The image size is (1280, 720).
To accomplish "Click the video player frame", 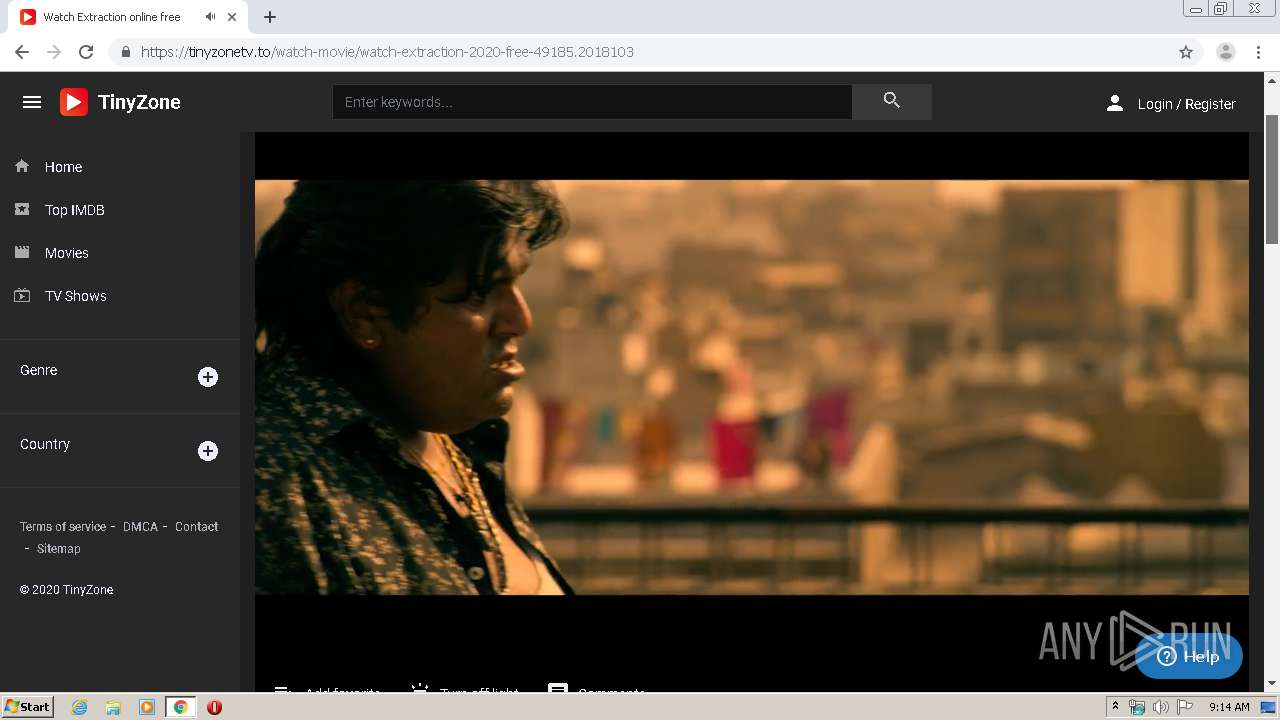I will [751, 387].
